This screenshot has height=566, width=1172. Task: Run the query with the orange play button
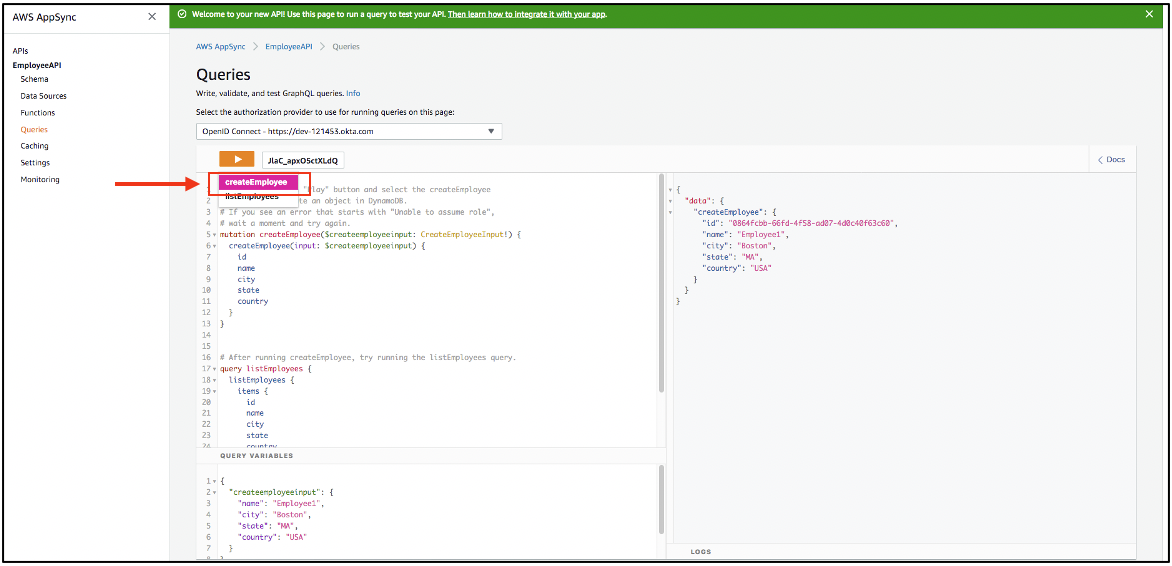[237, 159]
